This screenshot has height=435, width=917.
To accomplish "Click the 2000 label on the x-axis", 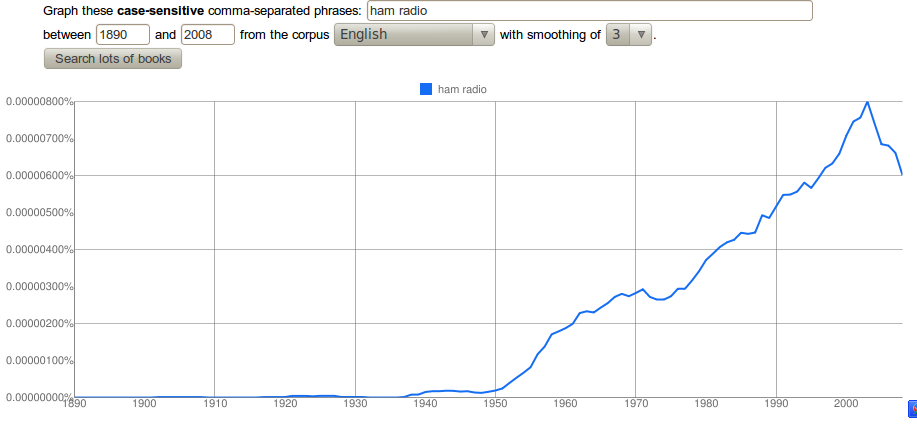I will tap(847, 403).
